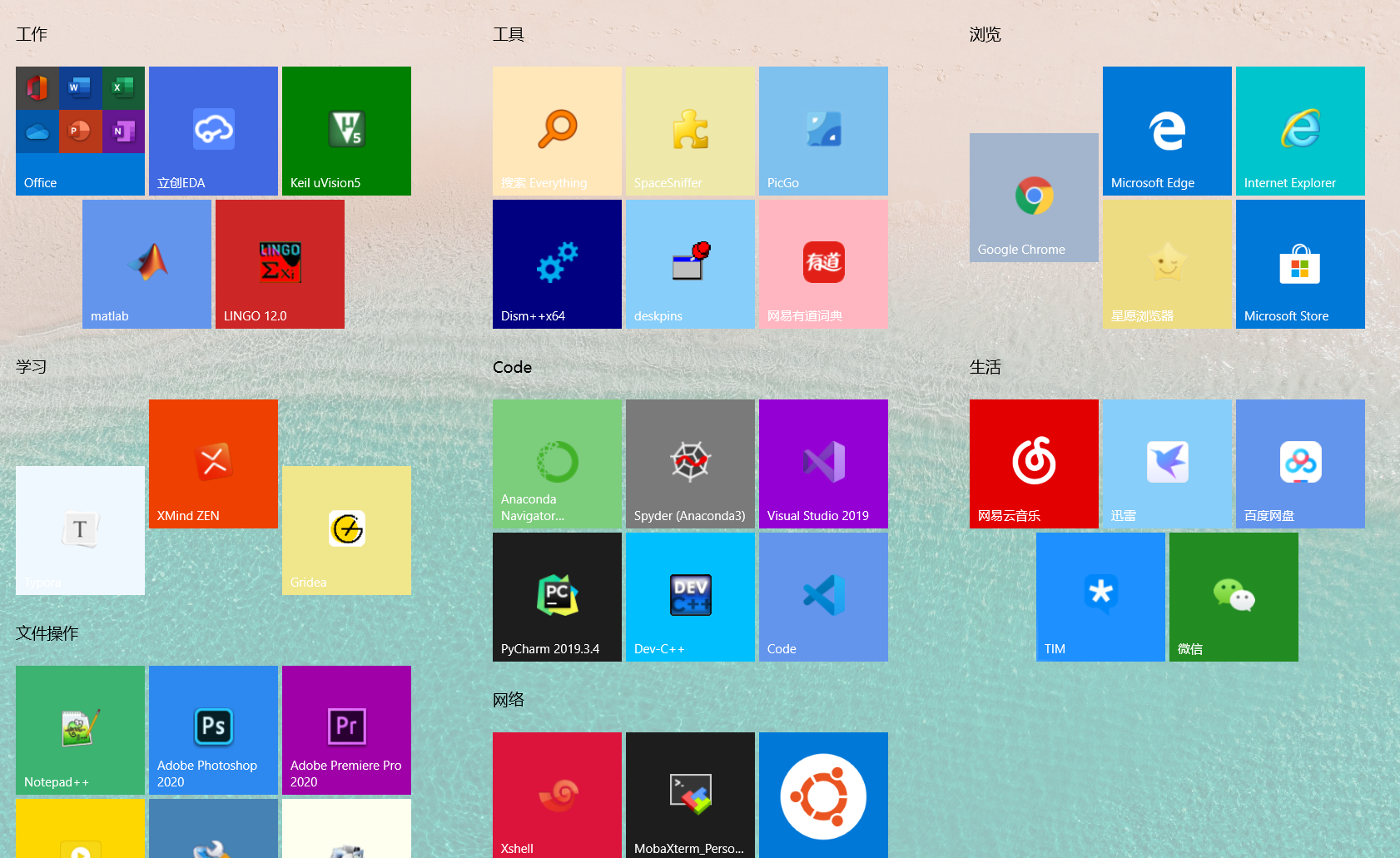Screen dimensions: 1400x858
Task: Open Google Chrome tile
Action: tap(1034, 197)
